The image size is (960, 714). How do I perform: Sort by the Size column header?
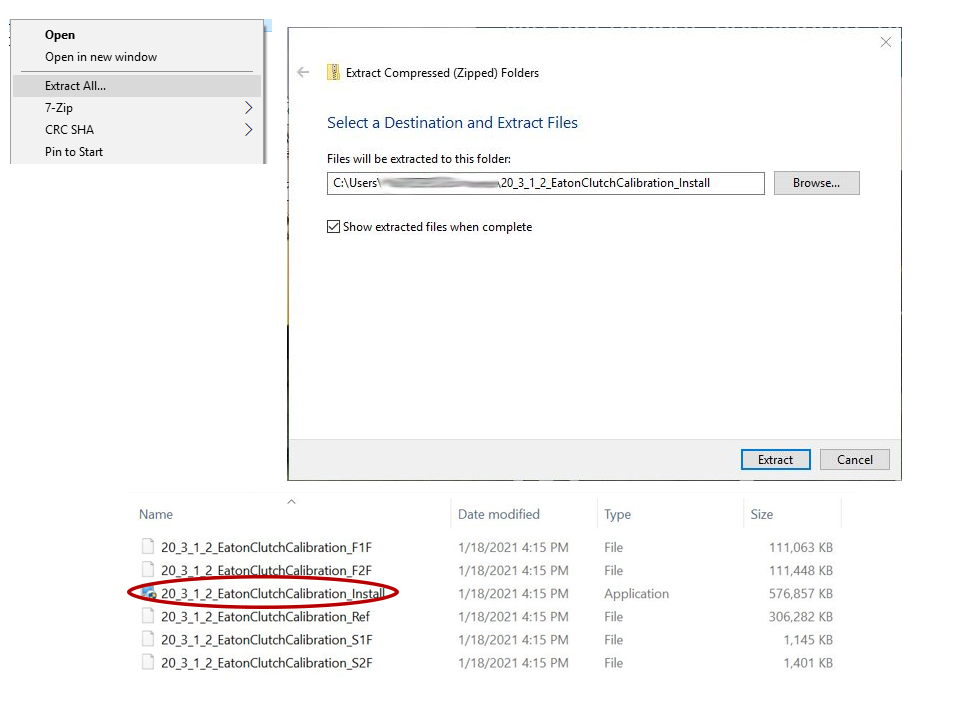point(762,514)
